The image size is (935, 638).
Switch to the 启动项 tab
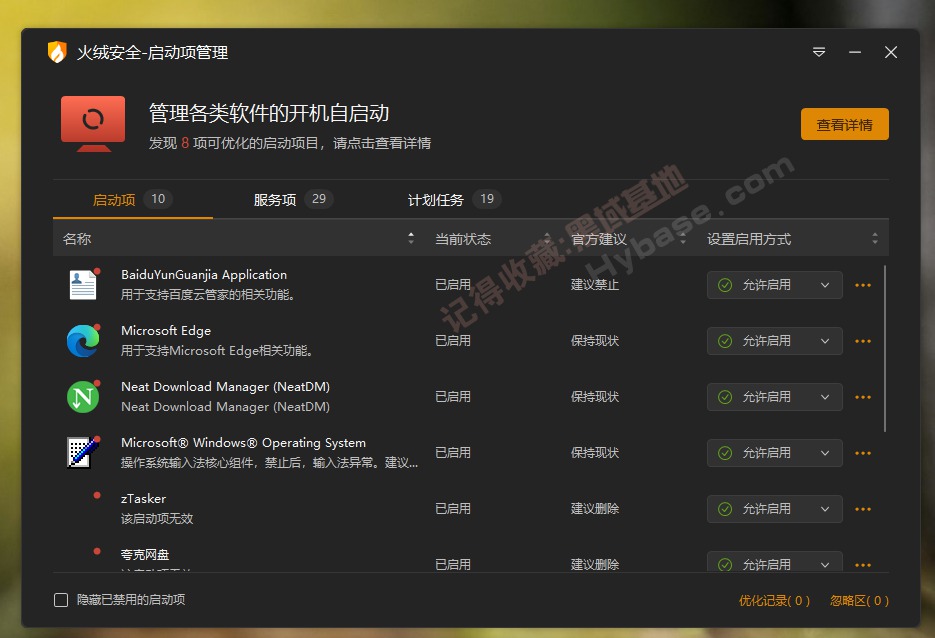pos(132,199)
